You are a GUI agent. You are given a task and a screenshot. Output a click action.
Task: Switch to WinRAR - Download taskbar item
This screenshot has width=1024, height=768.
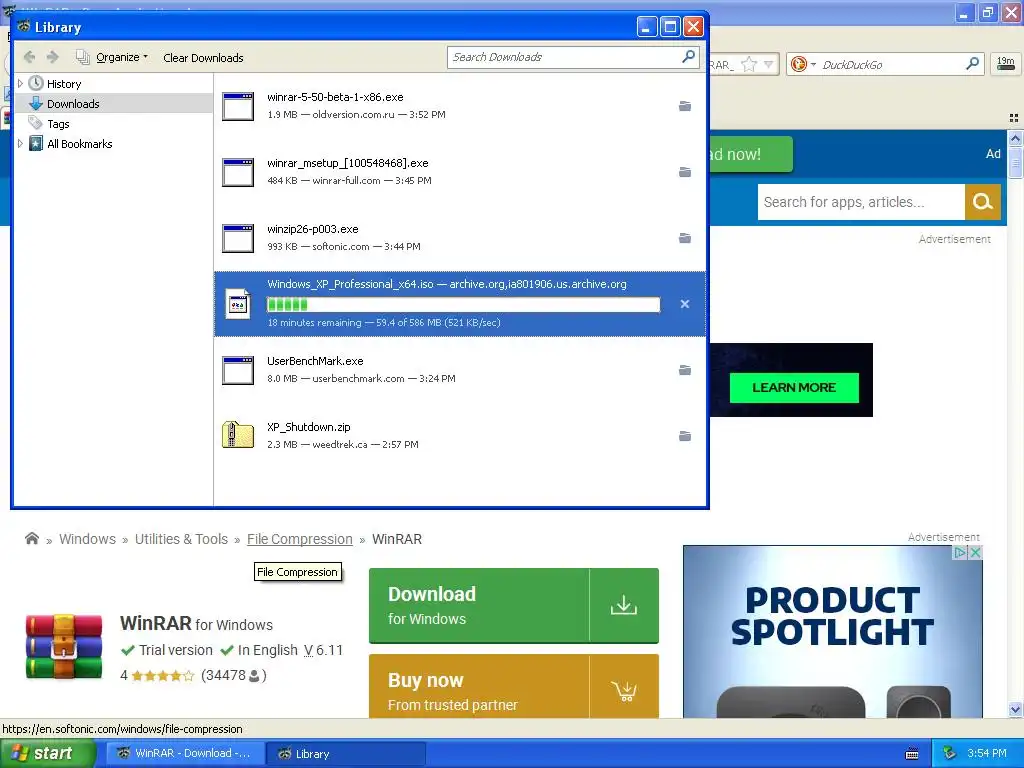pos(186,754)
